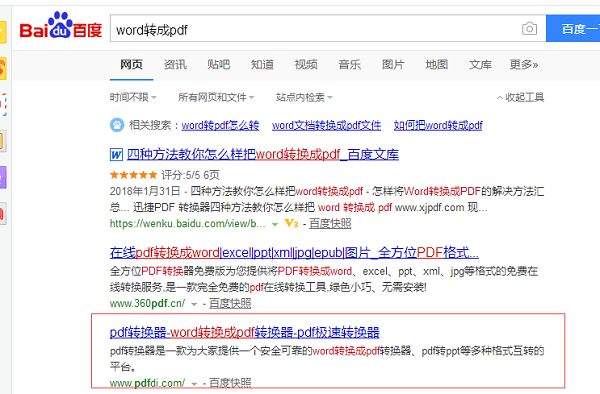The image size is (600, 394).
Task: Open result 四种方法教你怎么样把word转换成pdf_百度文库
Action: tap(263, 155)
